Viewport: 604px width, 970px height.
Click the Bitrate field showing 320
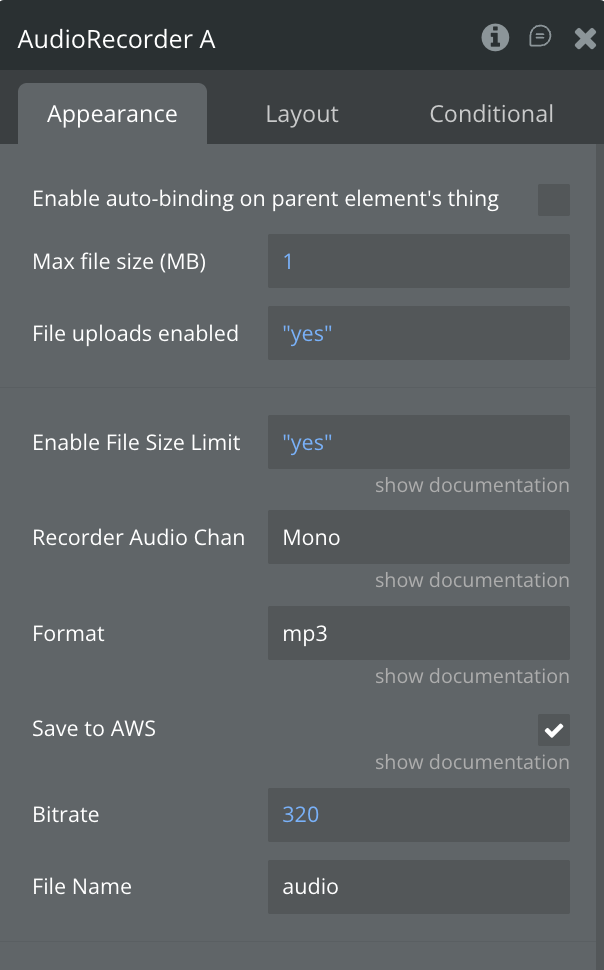tap(418, 814)
